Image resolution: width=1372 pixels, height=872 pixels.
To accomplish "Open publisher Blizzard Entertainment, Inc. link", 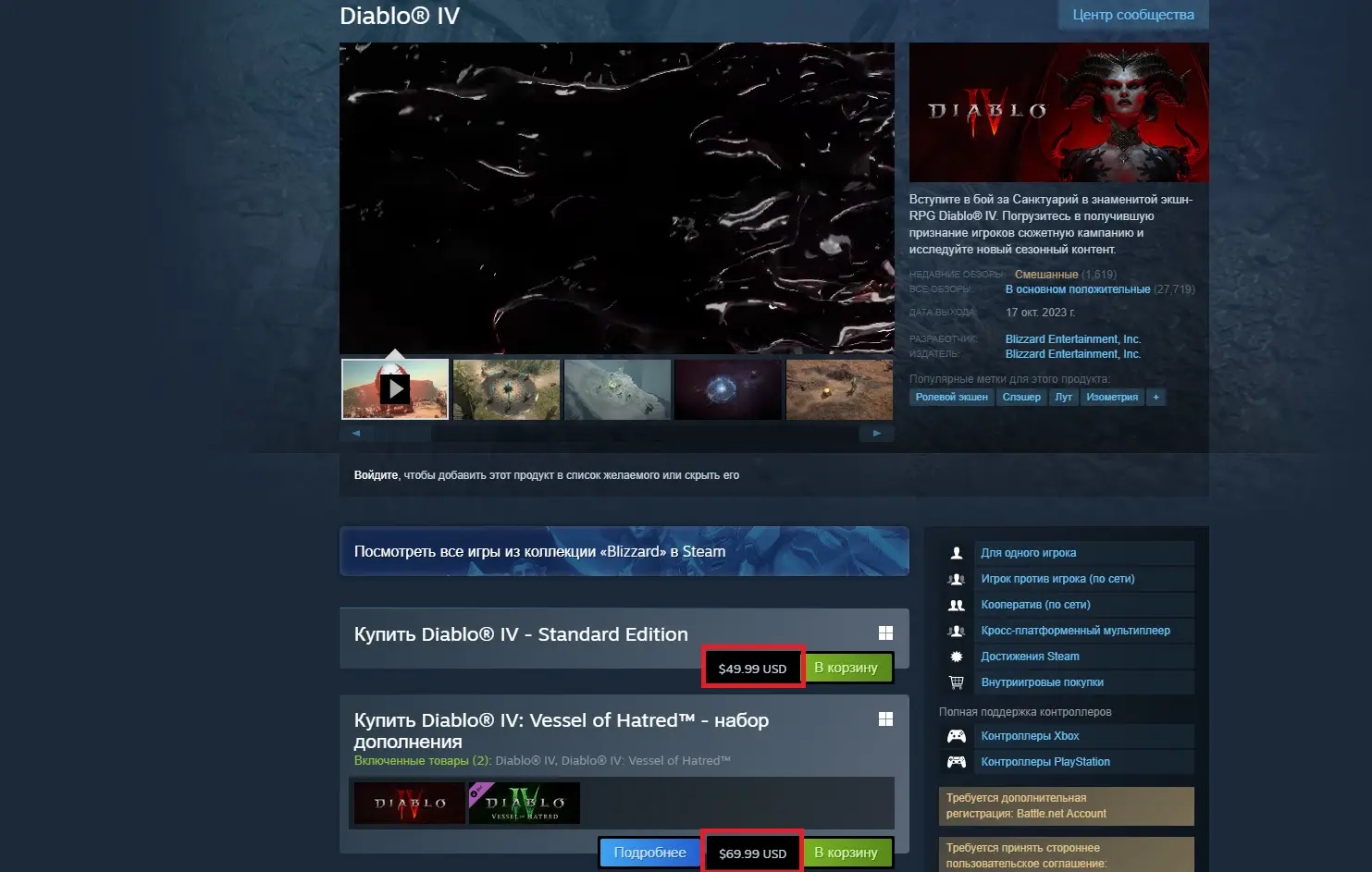I will coord(1073,354).
